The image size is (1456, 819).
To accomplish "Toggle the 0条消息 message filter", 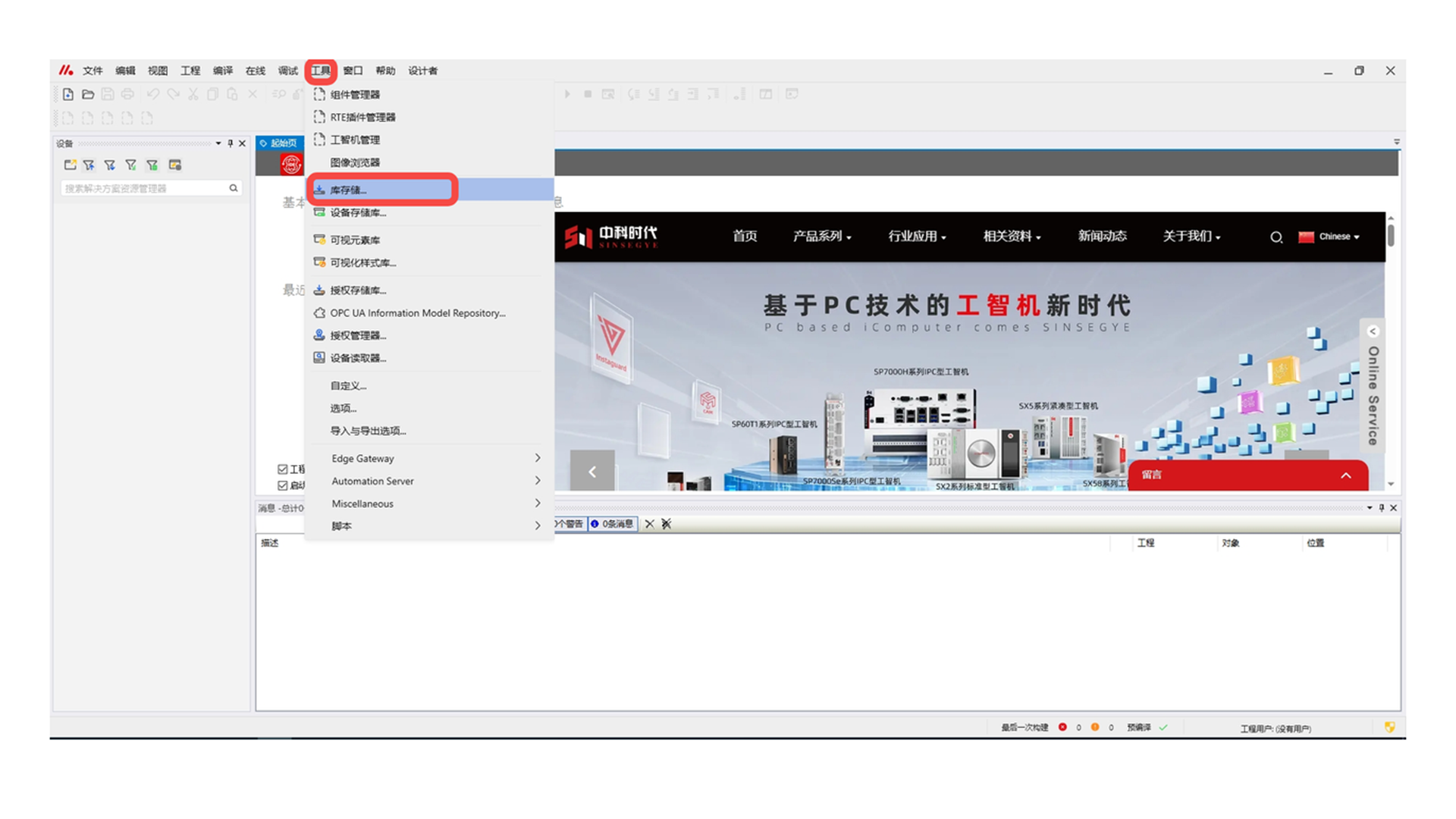I will tap(613, 524).
